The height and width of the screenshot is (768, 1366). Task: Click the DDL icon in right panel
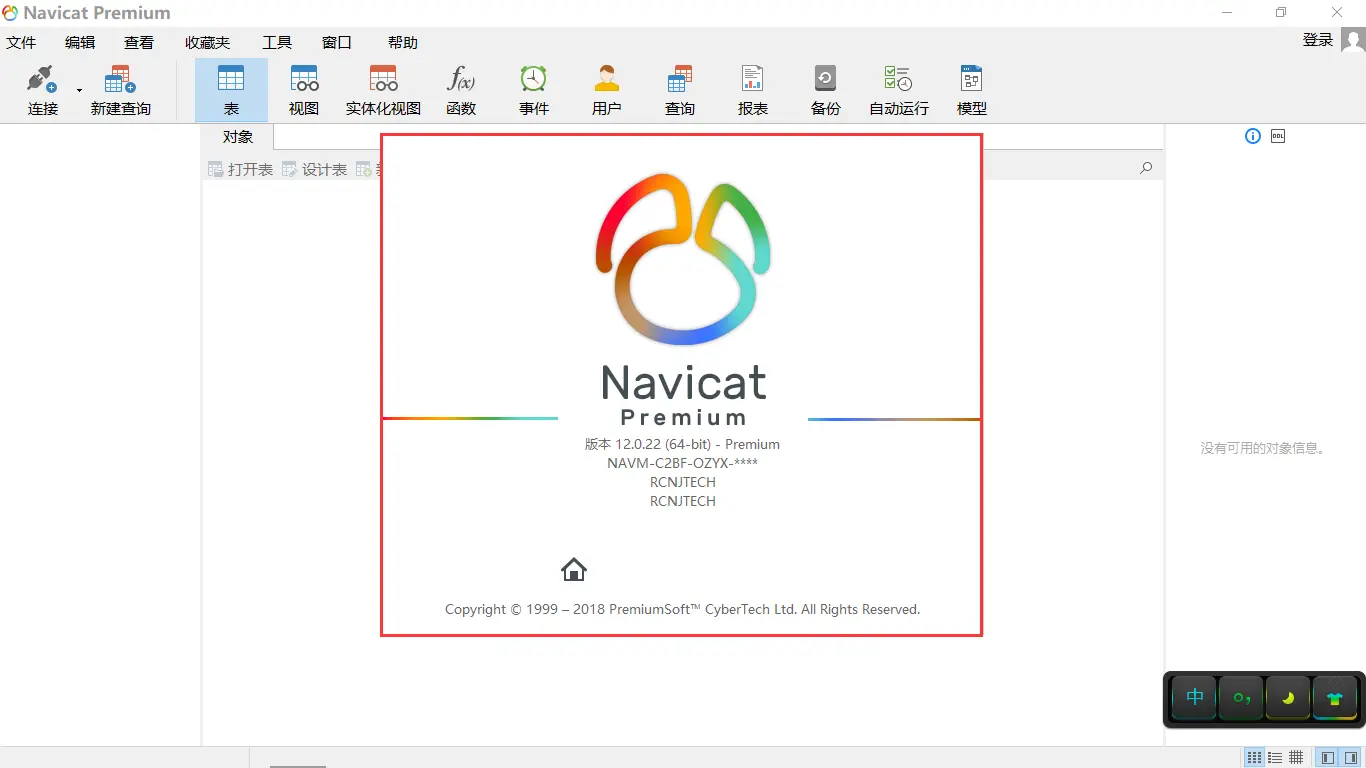tap(1278, 136)
